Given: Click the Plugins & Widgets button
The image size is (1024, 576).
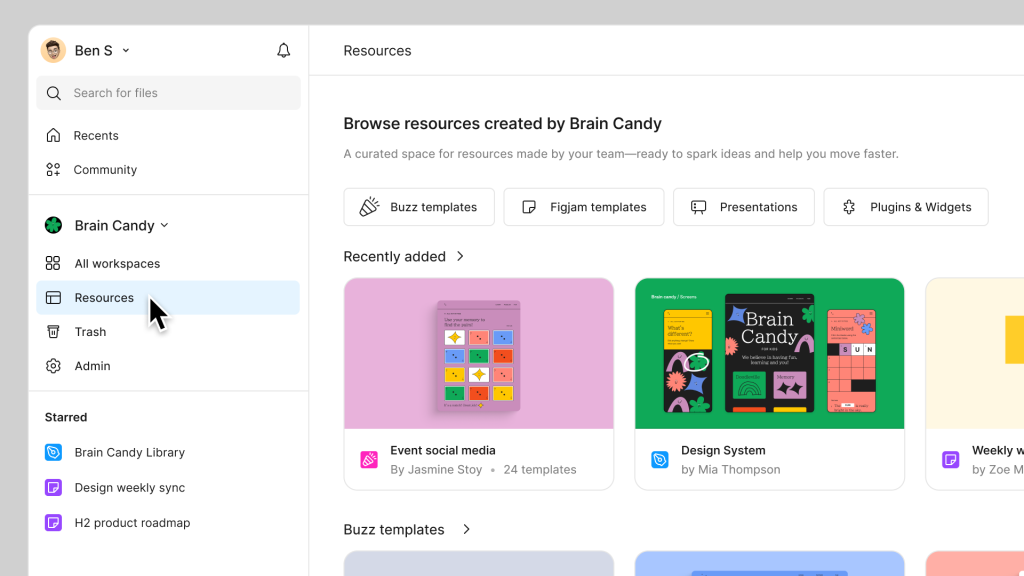Looking at the screenshot, I should (906, 207).
